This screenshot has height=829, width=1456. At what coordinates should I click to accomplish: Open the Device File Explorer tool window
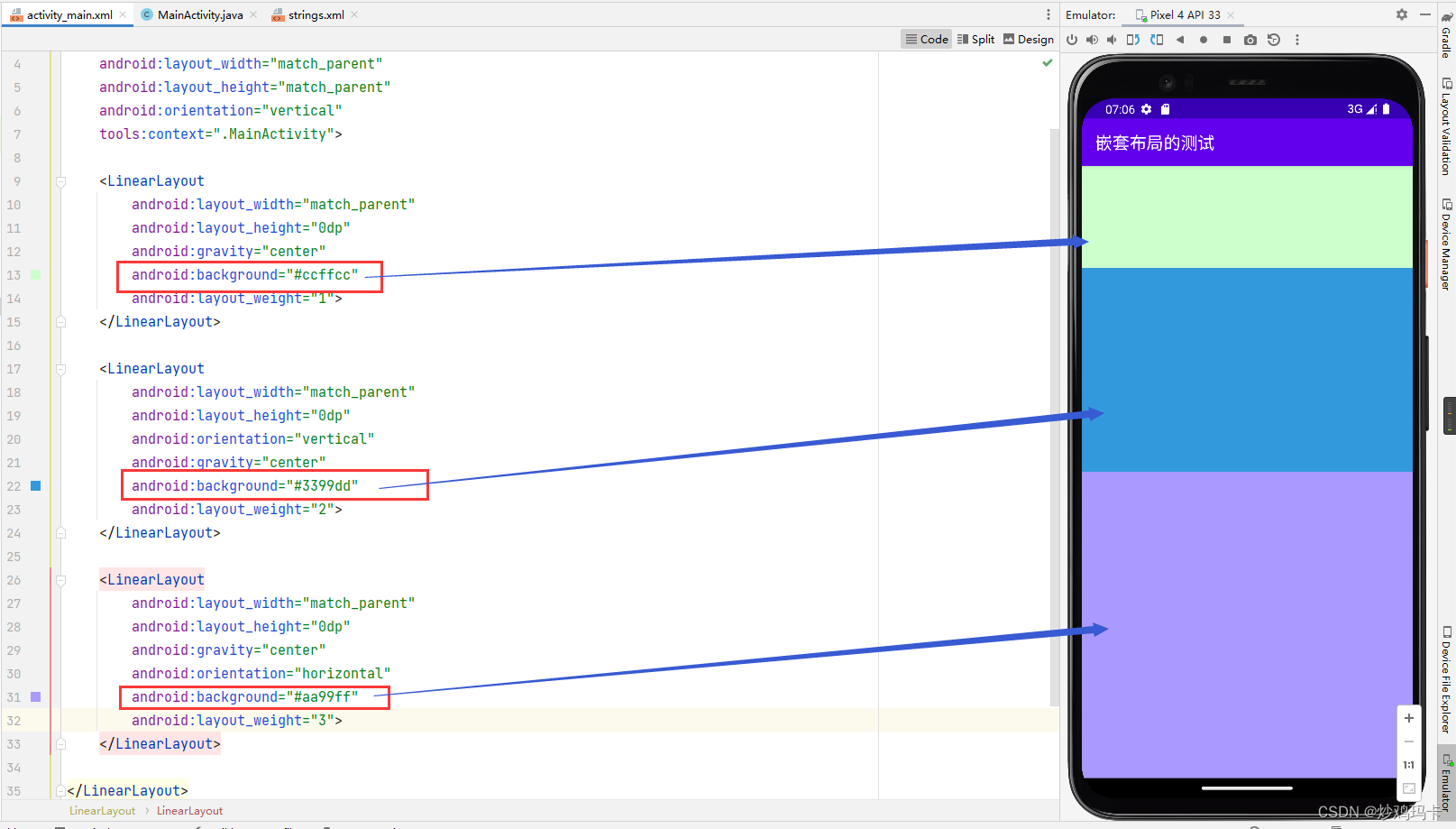click(1446, 678)
